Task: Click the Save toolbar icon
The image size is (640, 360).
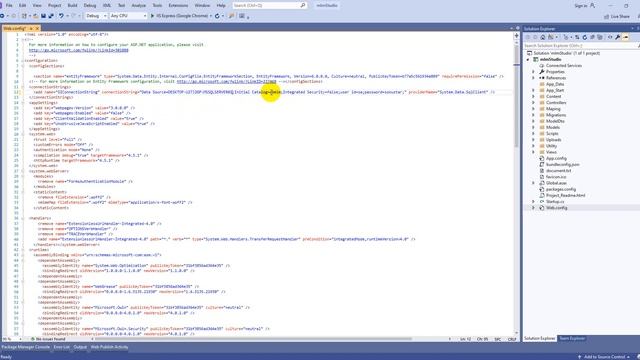Action: pos(43,16)
